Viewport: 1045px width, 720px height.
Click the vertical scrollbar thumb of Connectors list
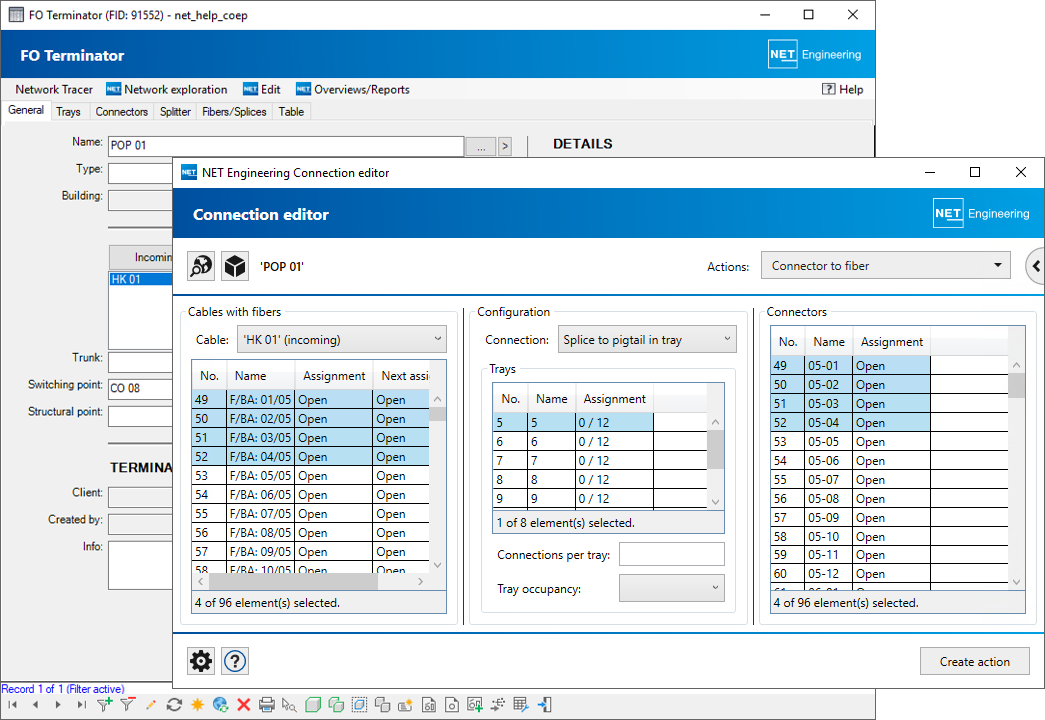(1016, 385)
